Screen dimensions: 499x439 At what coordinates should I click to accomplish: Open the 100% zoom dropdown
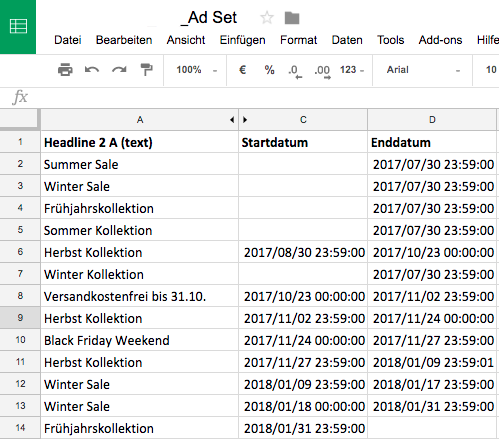[196, 70]
